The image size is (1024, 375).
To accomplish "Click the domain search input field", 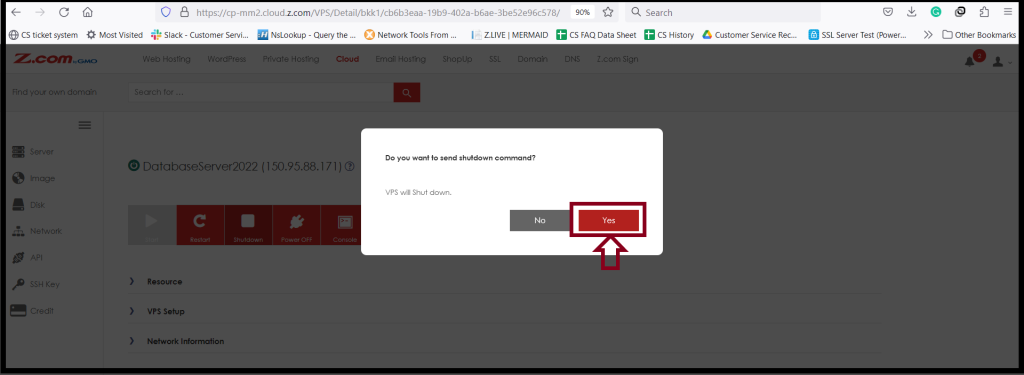I will point(261,93).
